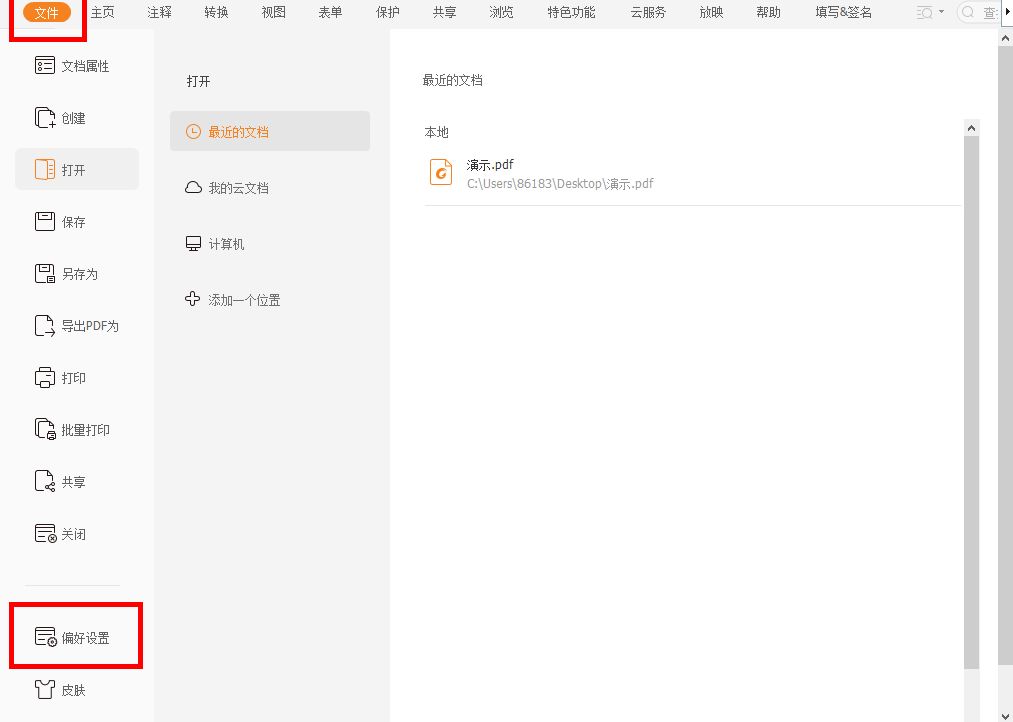Open the 特色功能 menu tab
Screen dimensions: 1013x722
click(569, 12)
